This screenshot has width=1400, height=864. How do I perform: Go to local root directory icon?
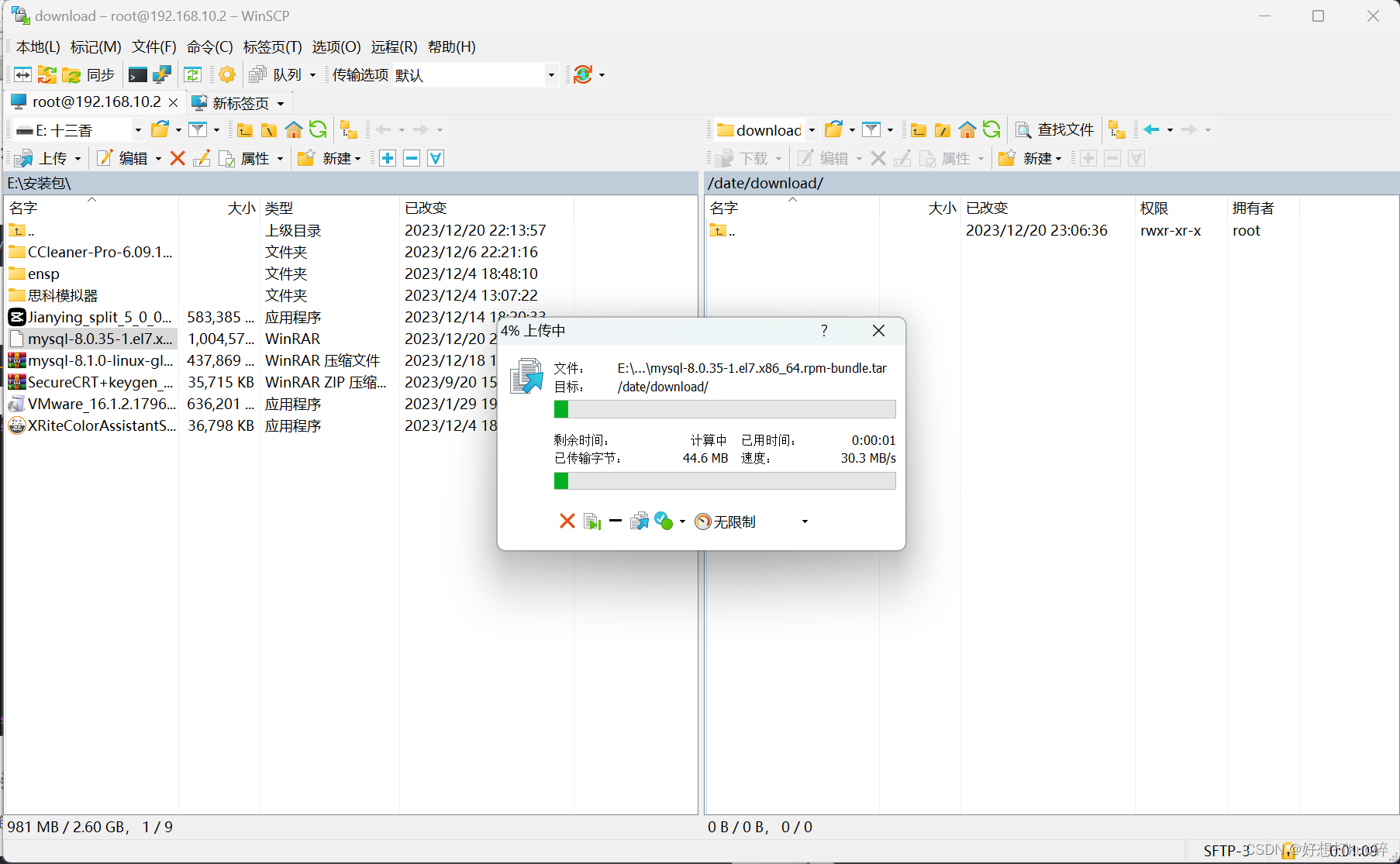[x=269, y=129]
